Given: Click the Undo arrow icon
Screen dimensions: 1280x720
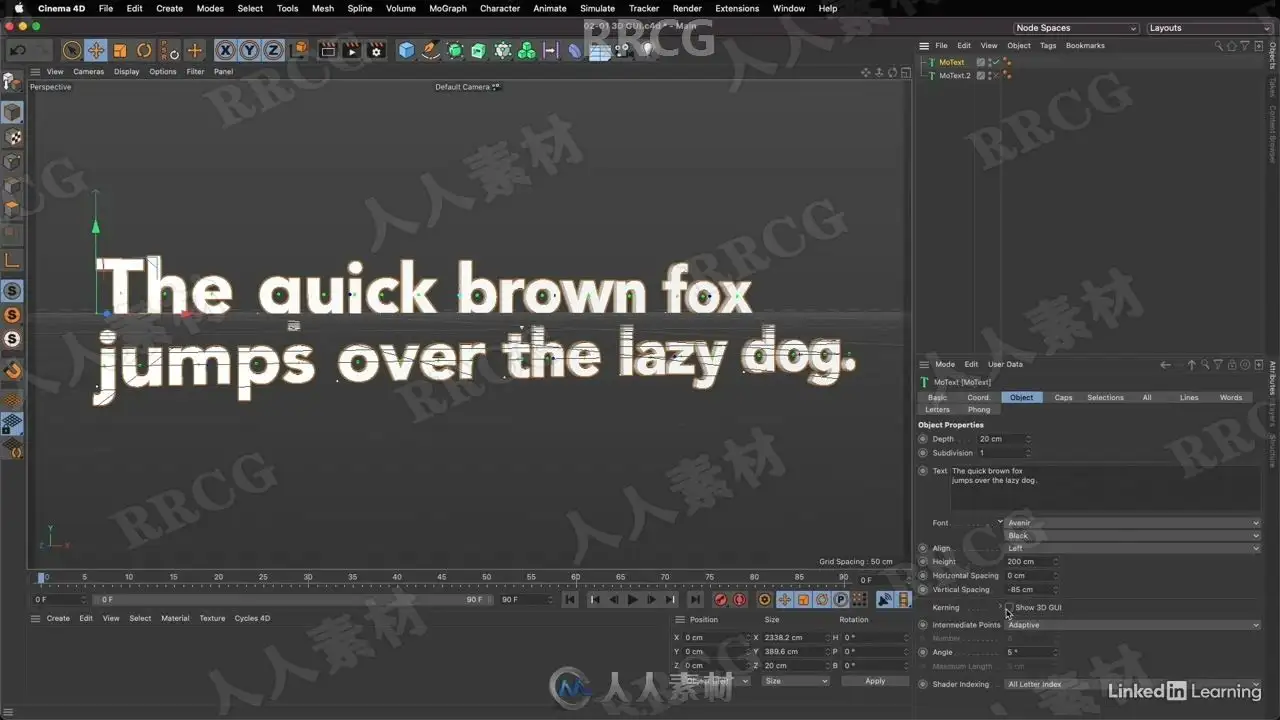Looking at the screenshot, I should click(18, 50).
